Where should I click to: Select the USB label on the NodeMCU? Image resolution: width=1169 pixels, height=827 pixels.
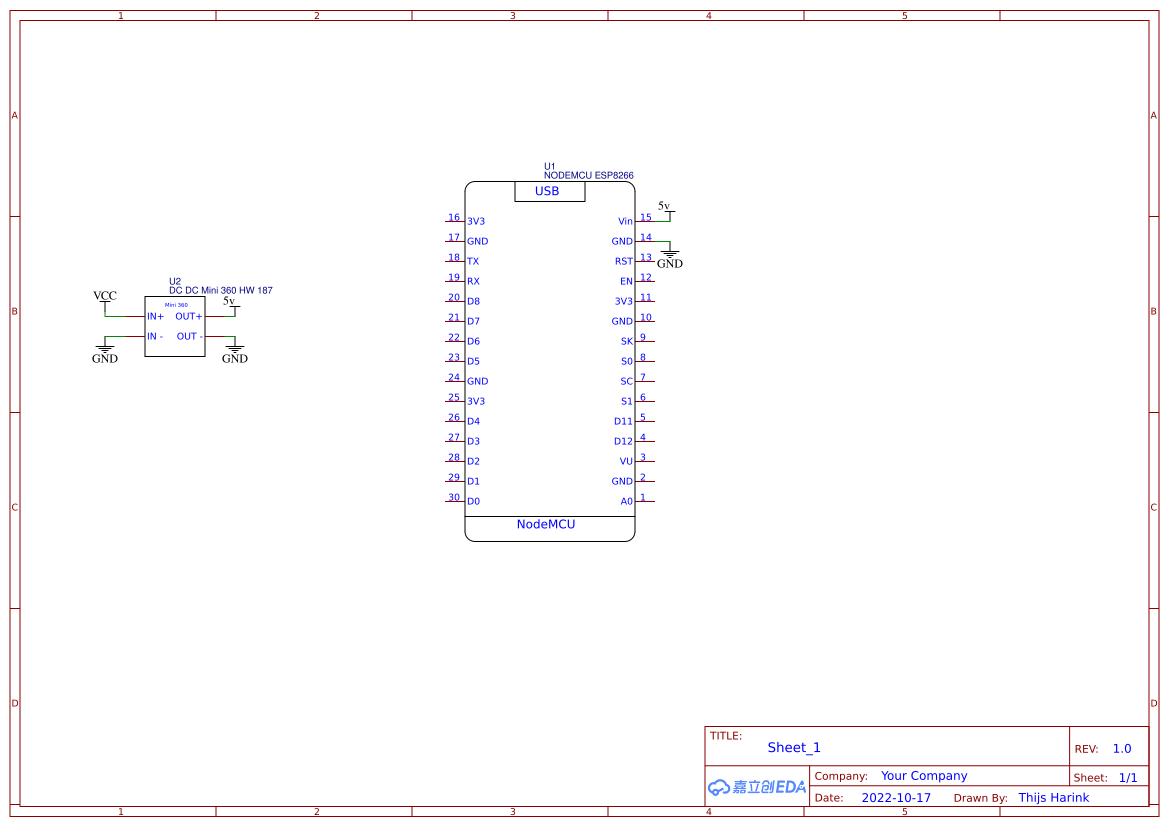549,190
